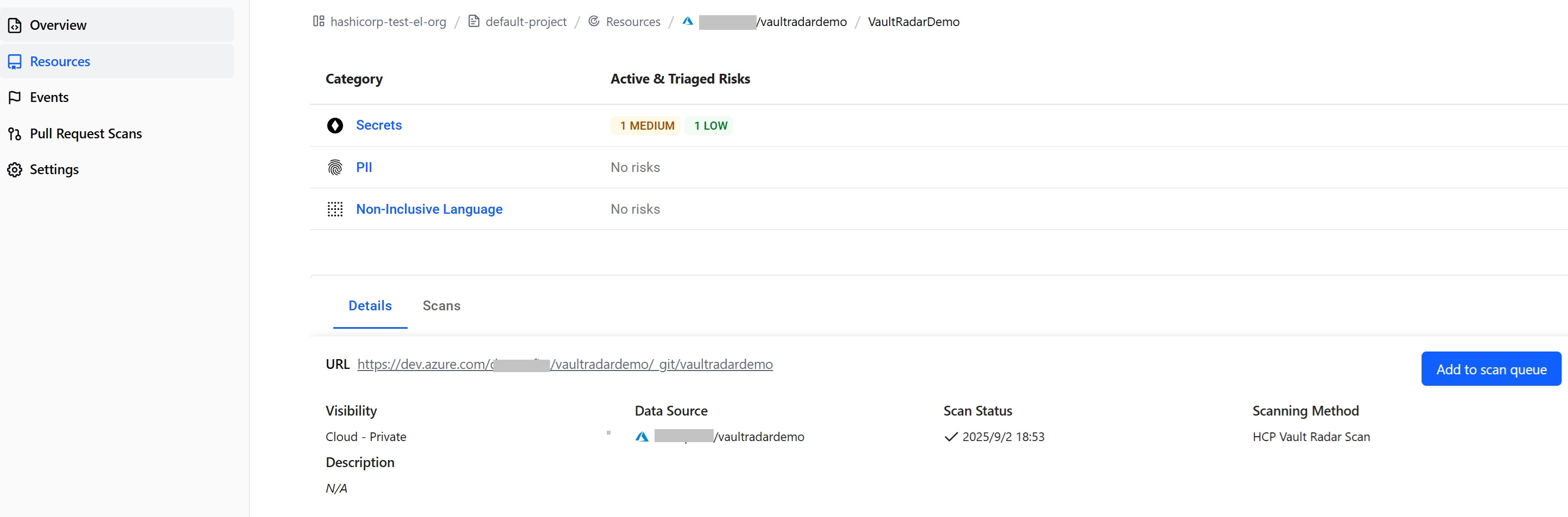Image resolution: width=1568 pixels, height=517 pixels.
Task: Click the dev.azure.com repository URL
Action: (x=565, y=365)
